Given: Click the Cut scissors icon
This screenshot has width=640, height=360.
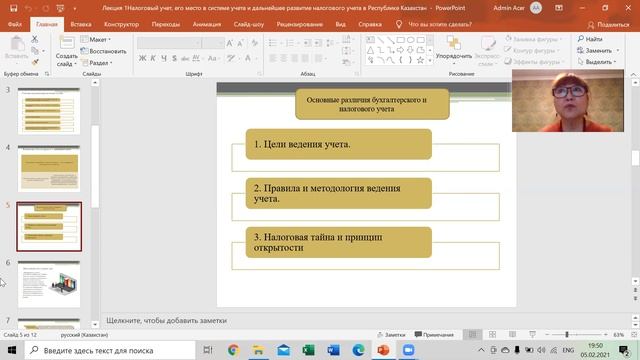Looking at the screenshot, I should click(x=35, y=39).
